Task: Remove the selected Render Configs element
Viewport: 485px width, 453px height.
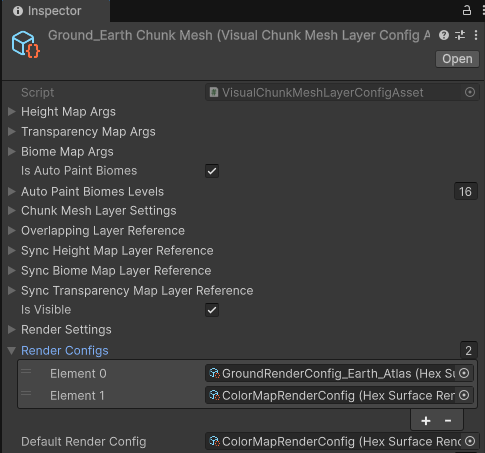Action: (448, 421)
